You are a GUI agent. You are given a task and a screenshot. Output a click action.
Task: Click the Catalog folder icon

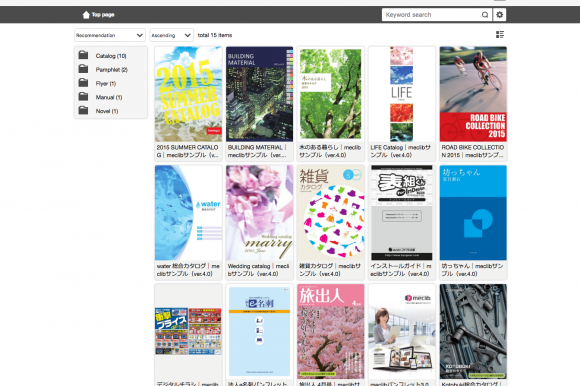pos(83,55)
